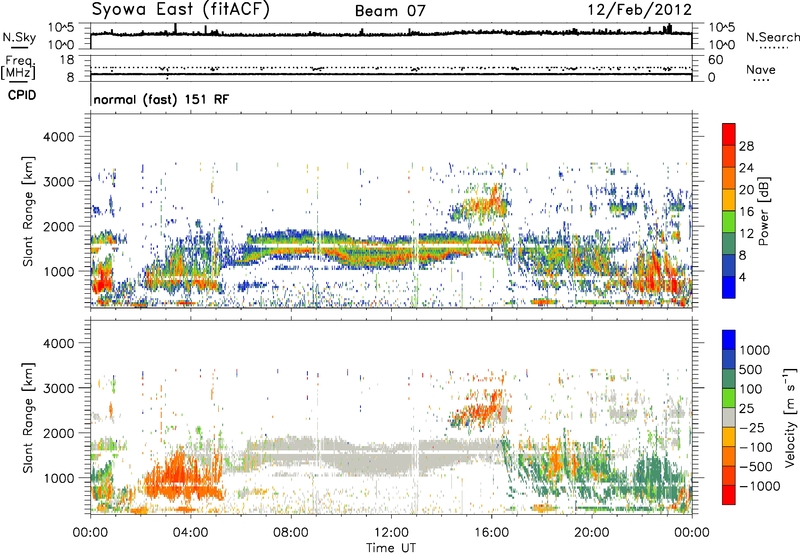Click the 'Beam 07' label
The height and width of the screenshot is (554, 800).
pos(390,11)
